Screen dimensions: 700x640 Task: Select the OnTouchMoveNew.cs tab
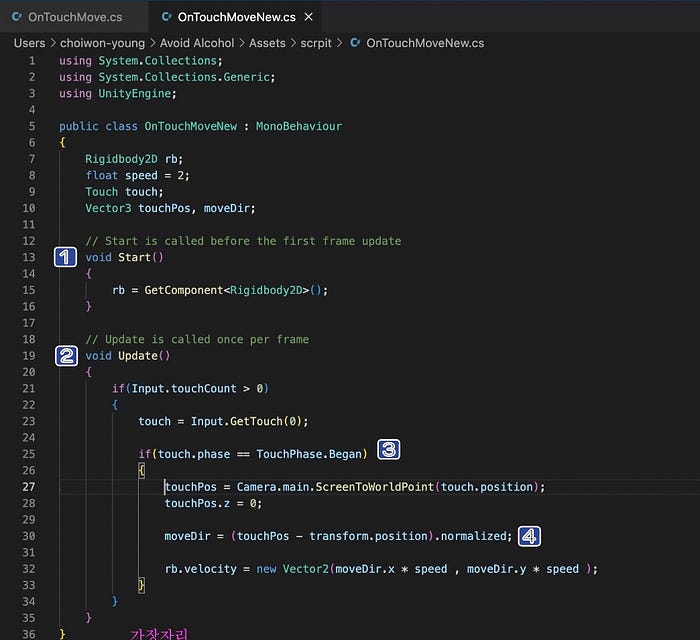coord(236,17)
